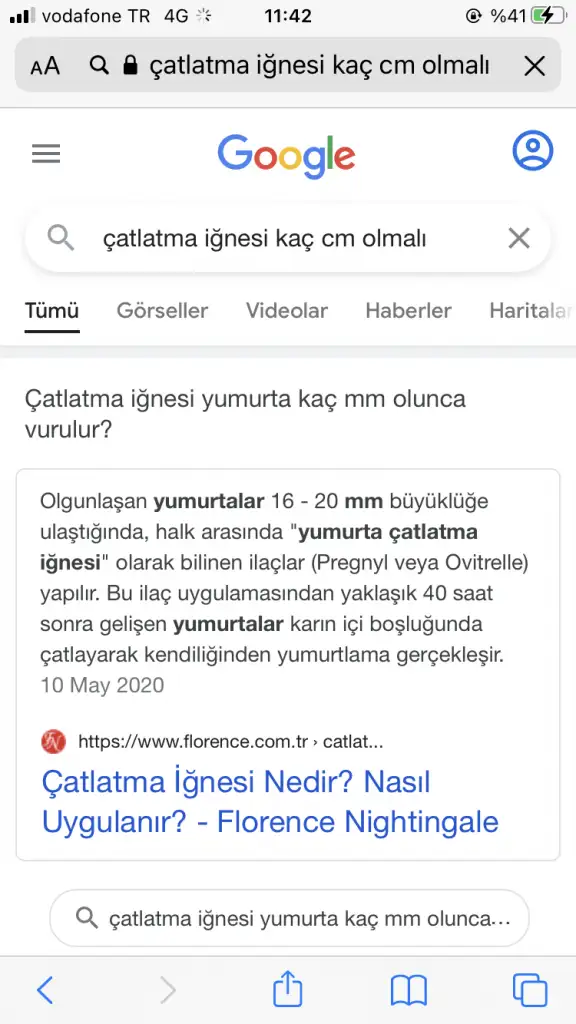Screen dimensions: 576x1024
Task: Open the Safari share sheet icon
Action: [287, 989]
